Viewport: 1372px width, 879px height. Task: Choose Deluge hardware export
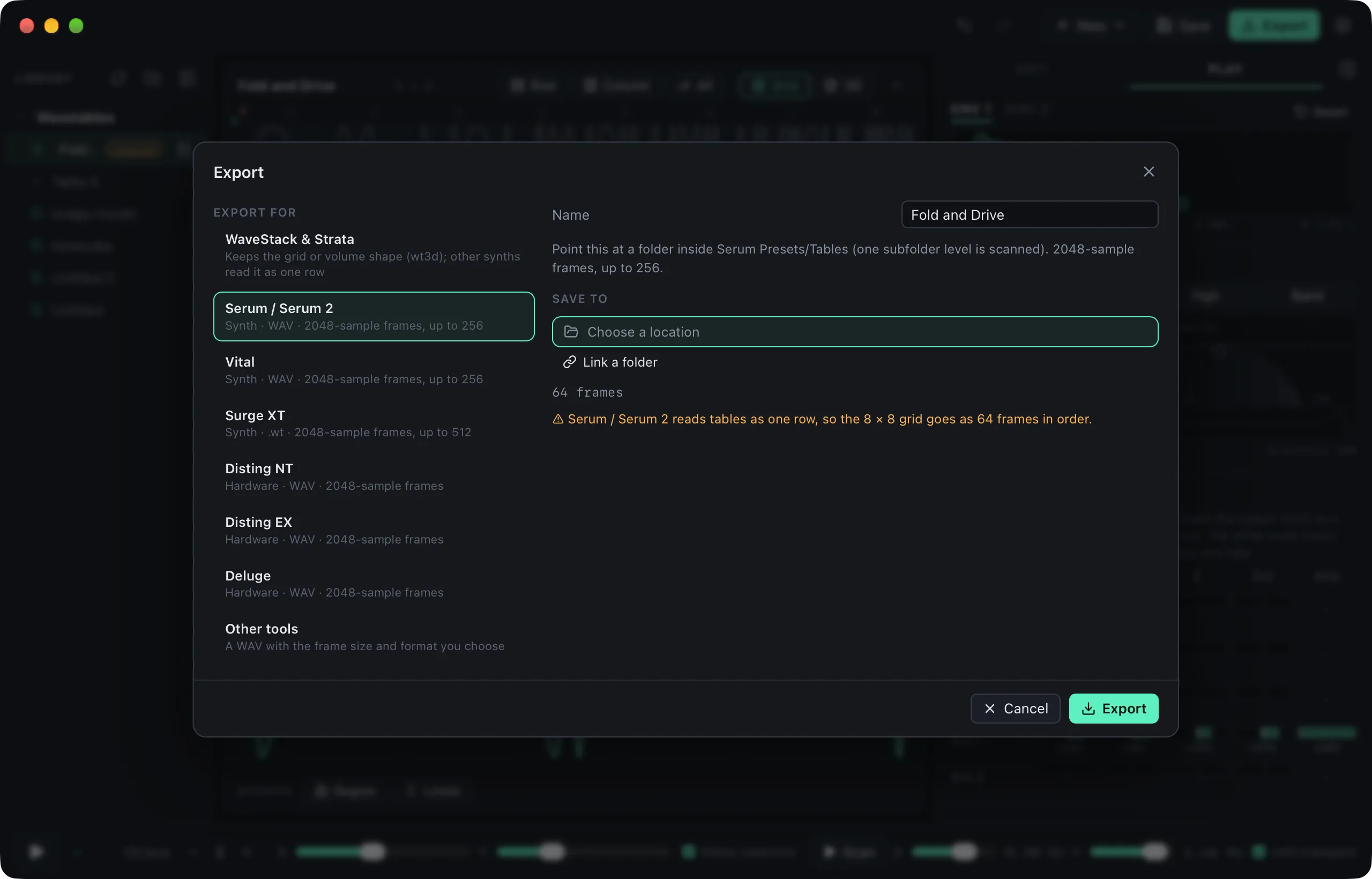pos(374,583)
